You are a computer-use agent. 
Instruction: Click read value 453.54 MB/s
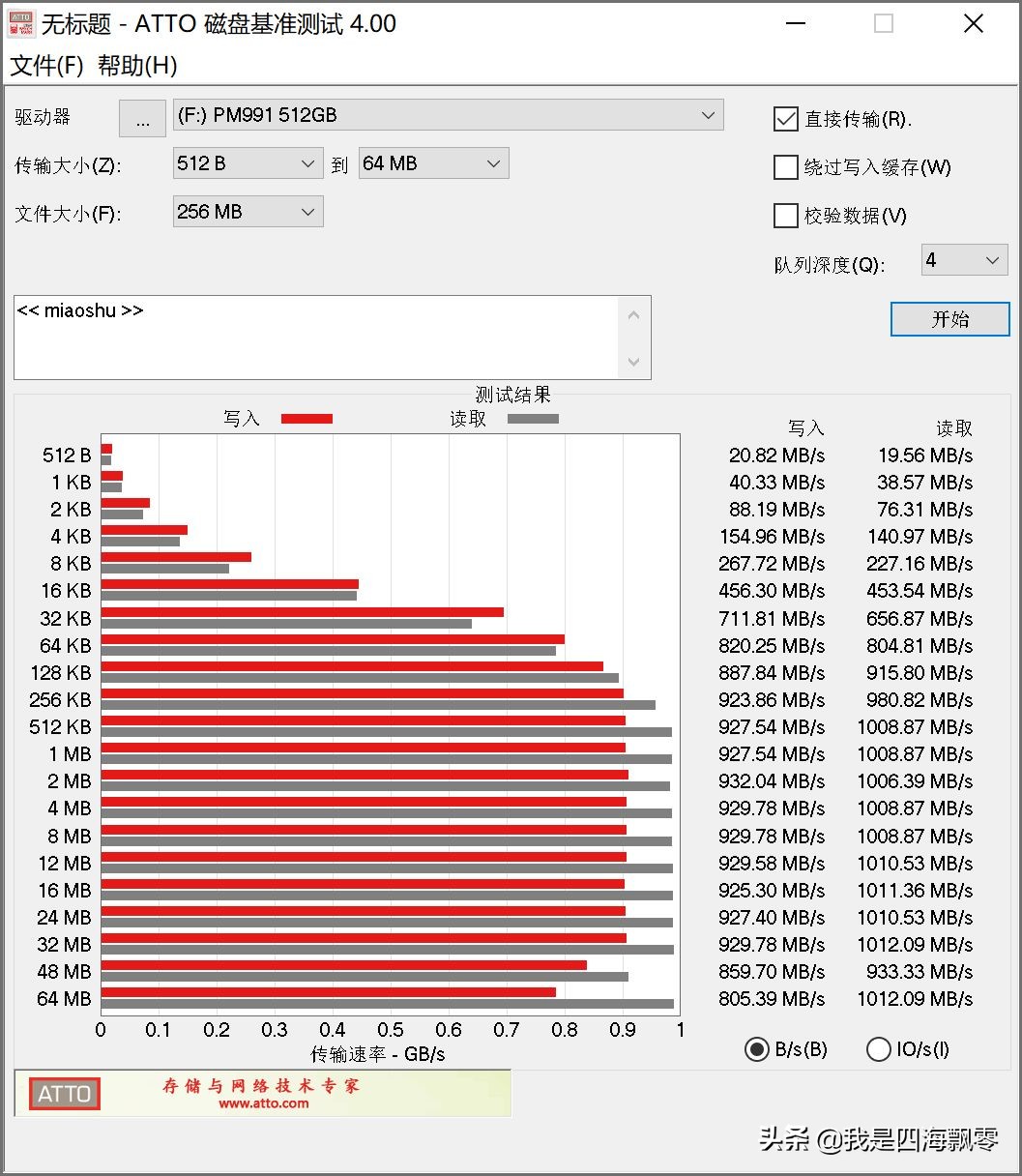coord(920,591)
